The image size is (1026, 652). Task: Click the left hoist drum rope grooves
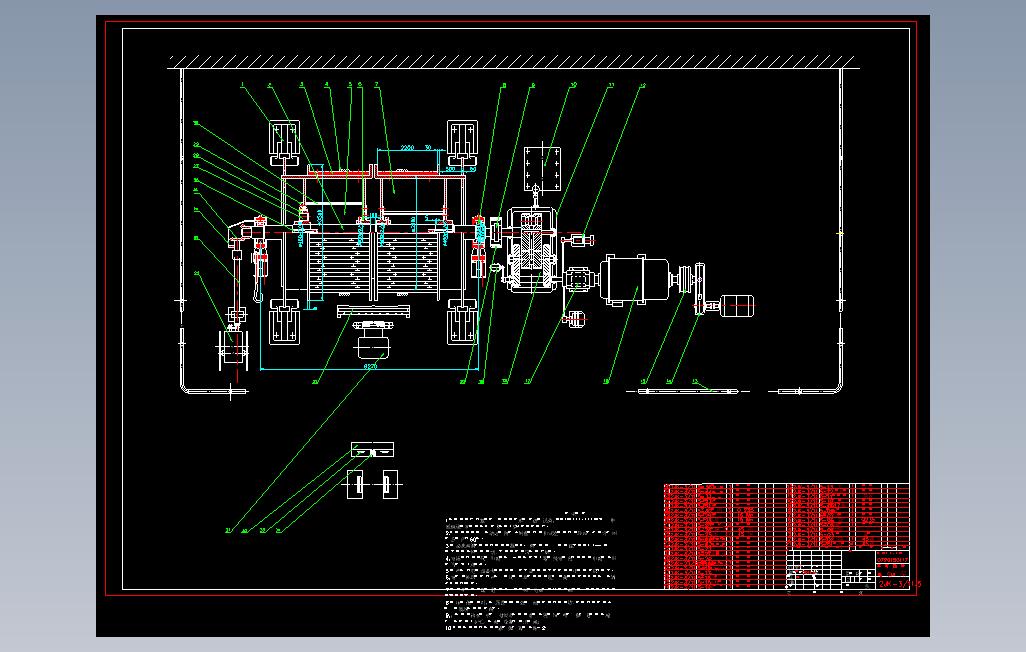[x=338, y=263]
